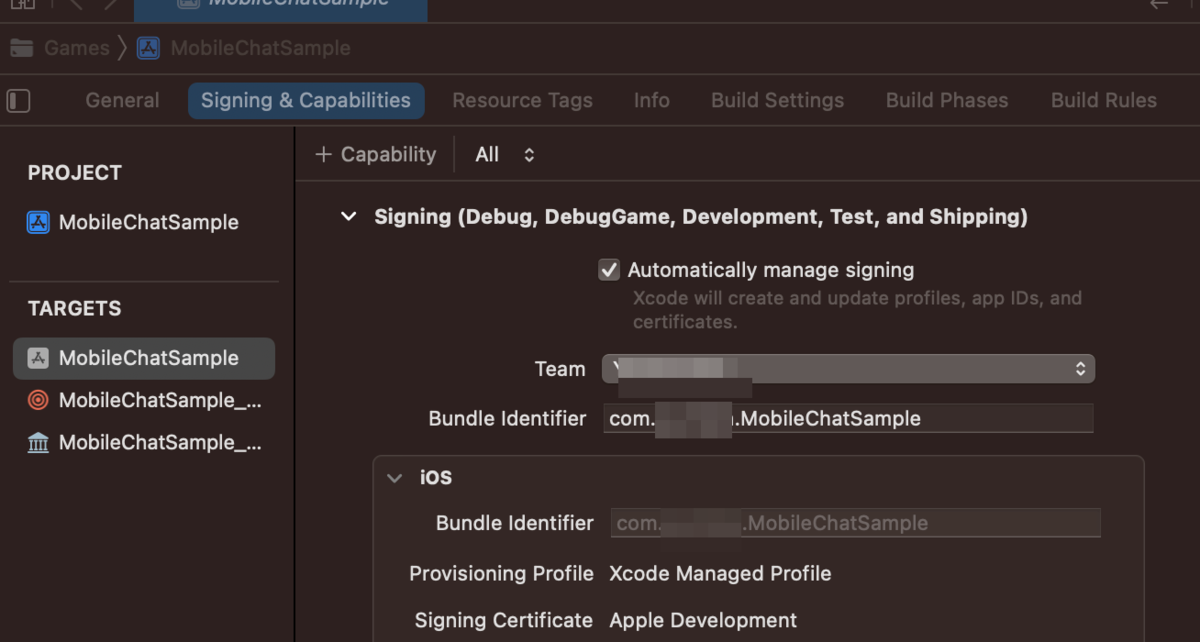Viewport: 1200px width, 642px height.
Task: Click the iOS Bundle Identifier field
Action: coord(856,523)
